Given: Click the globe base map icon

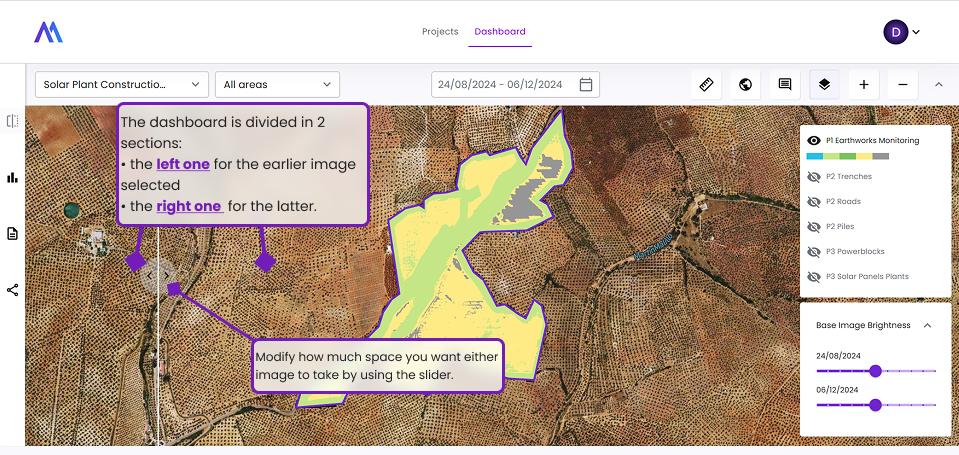Looking at the screenshot, I should coord(746,84).
